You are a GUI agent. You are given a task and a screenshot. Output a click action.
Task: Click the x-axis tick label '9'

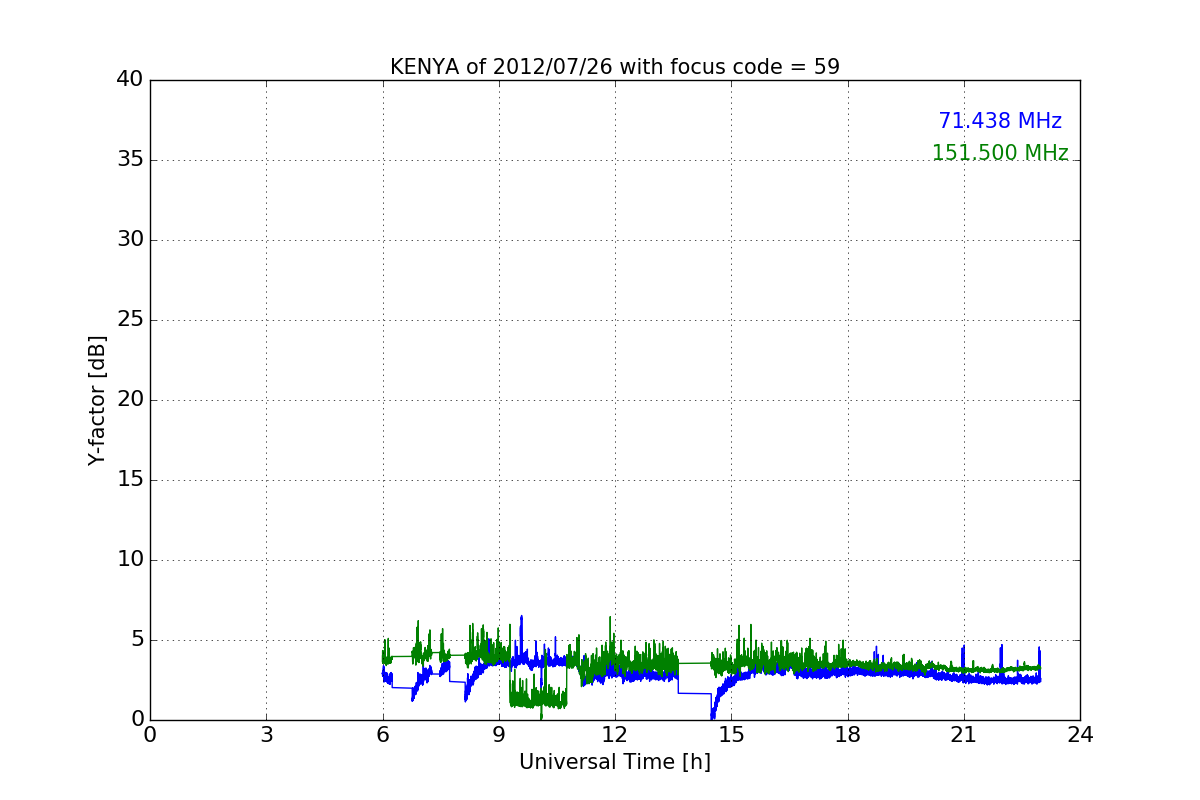click(499, 734)
